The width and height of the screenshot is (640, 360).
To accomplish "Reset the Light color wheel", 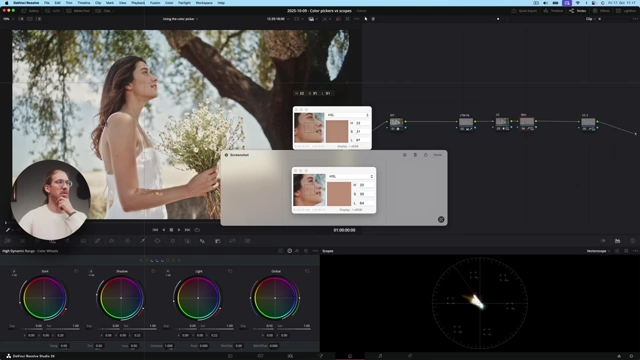I will click(230, 271).
